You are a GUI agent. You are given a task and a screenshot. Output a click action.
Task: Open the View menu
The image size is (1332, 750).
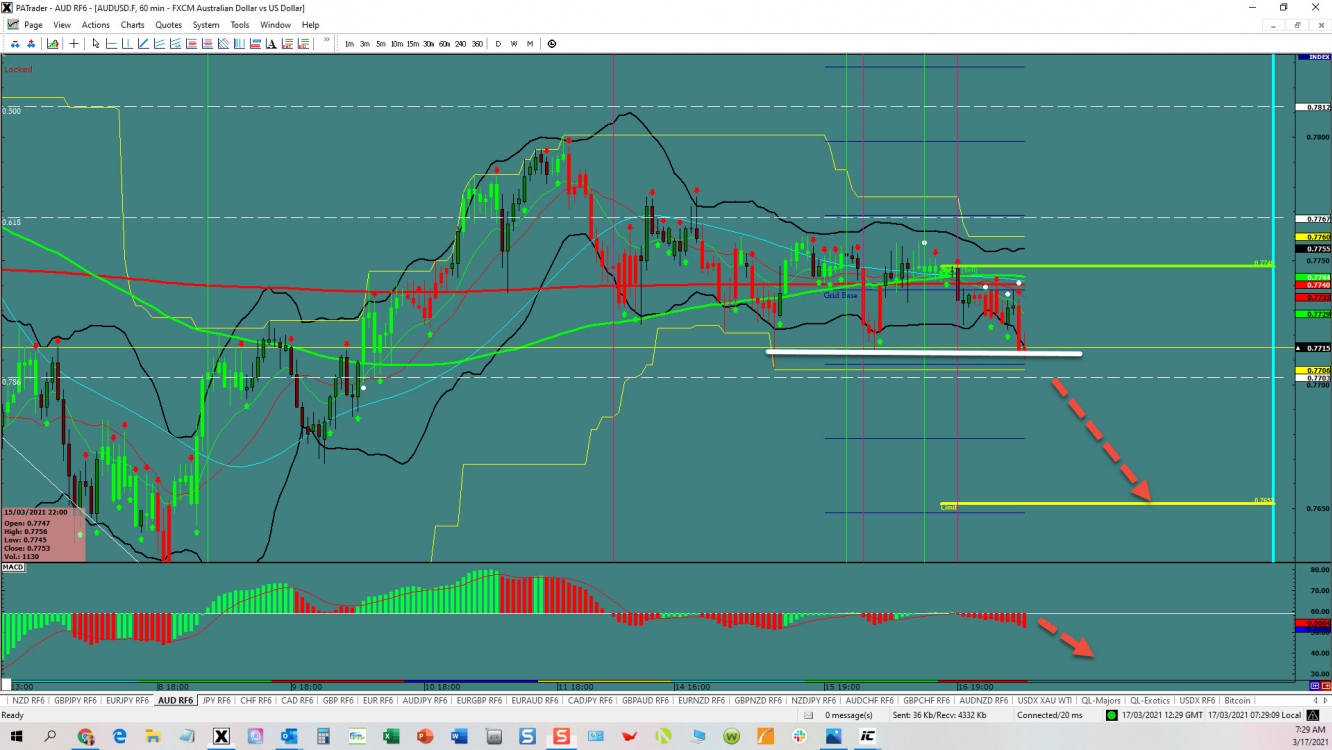click(62, 25)
